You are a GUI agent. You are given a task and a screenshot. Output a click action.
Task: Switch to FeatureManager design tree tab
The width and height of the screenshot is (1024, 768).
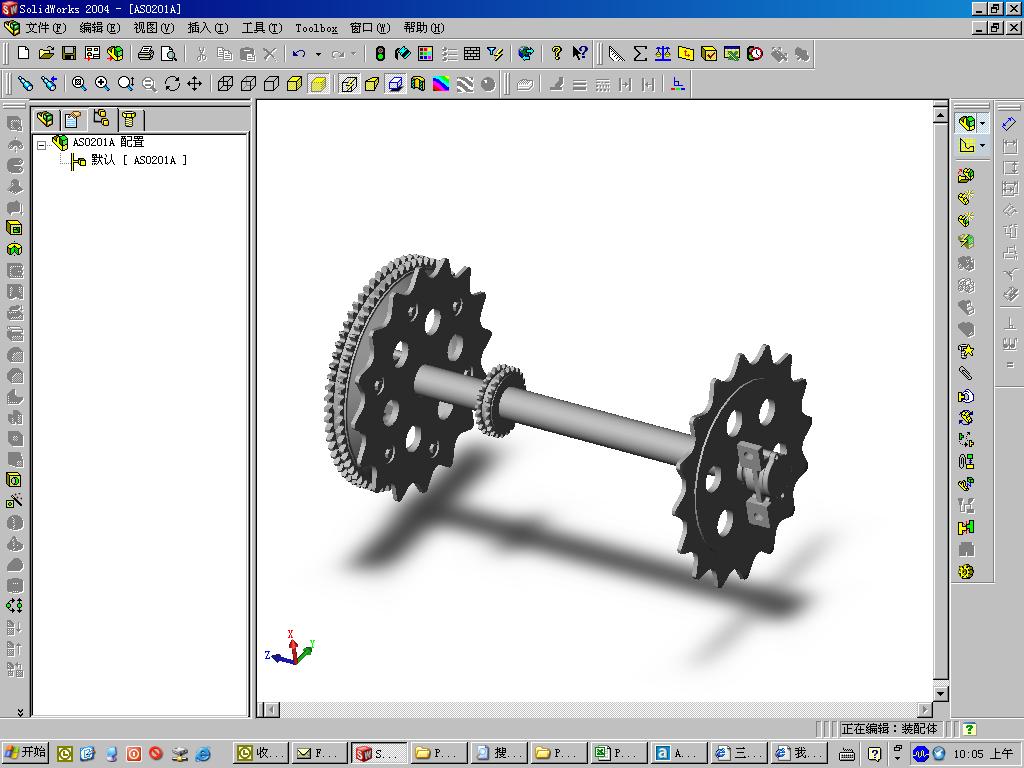click(x=45, y=119)
